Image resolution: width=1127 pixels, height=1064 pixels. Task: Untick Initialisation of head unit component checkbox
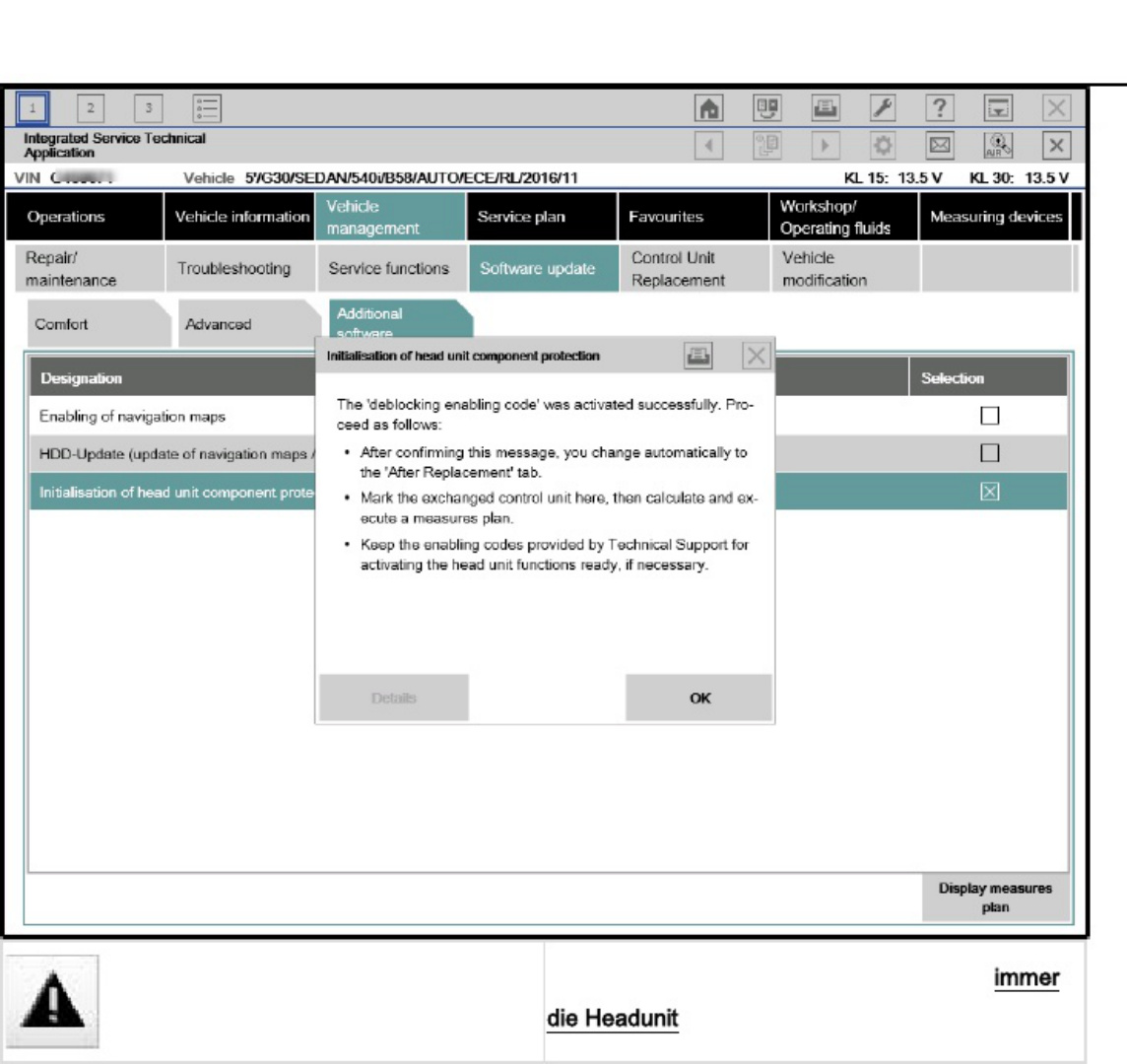pos(990,492)
